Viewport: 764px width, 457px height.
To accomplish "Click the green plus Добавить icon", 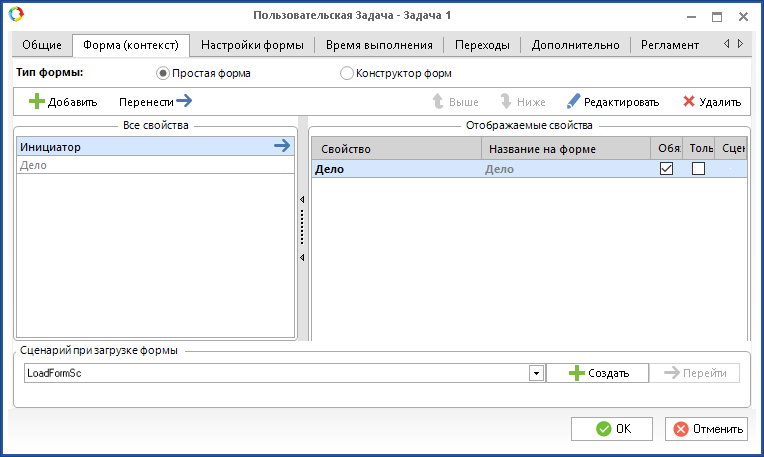I will [x=37, y=101].
